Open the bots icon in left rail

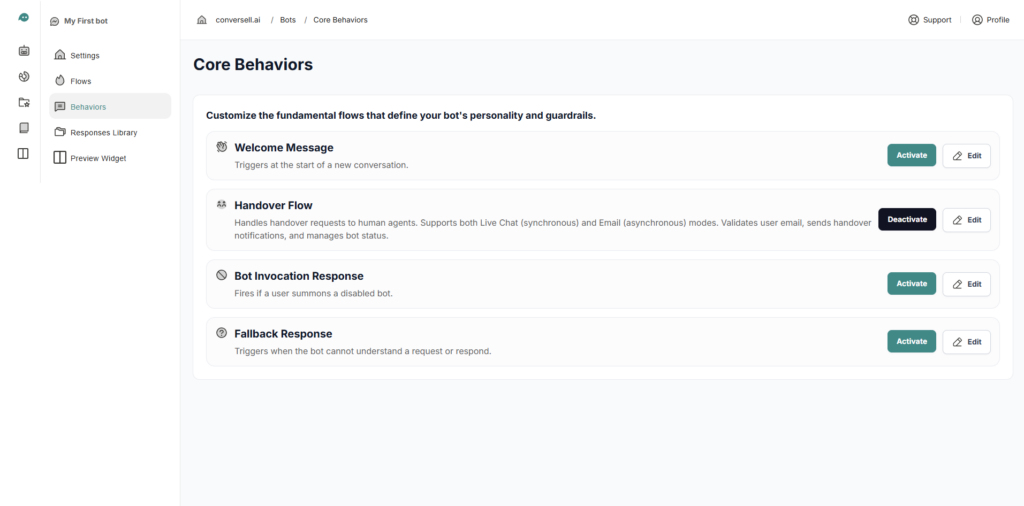24,50
